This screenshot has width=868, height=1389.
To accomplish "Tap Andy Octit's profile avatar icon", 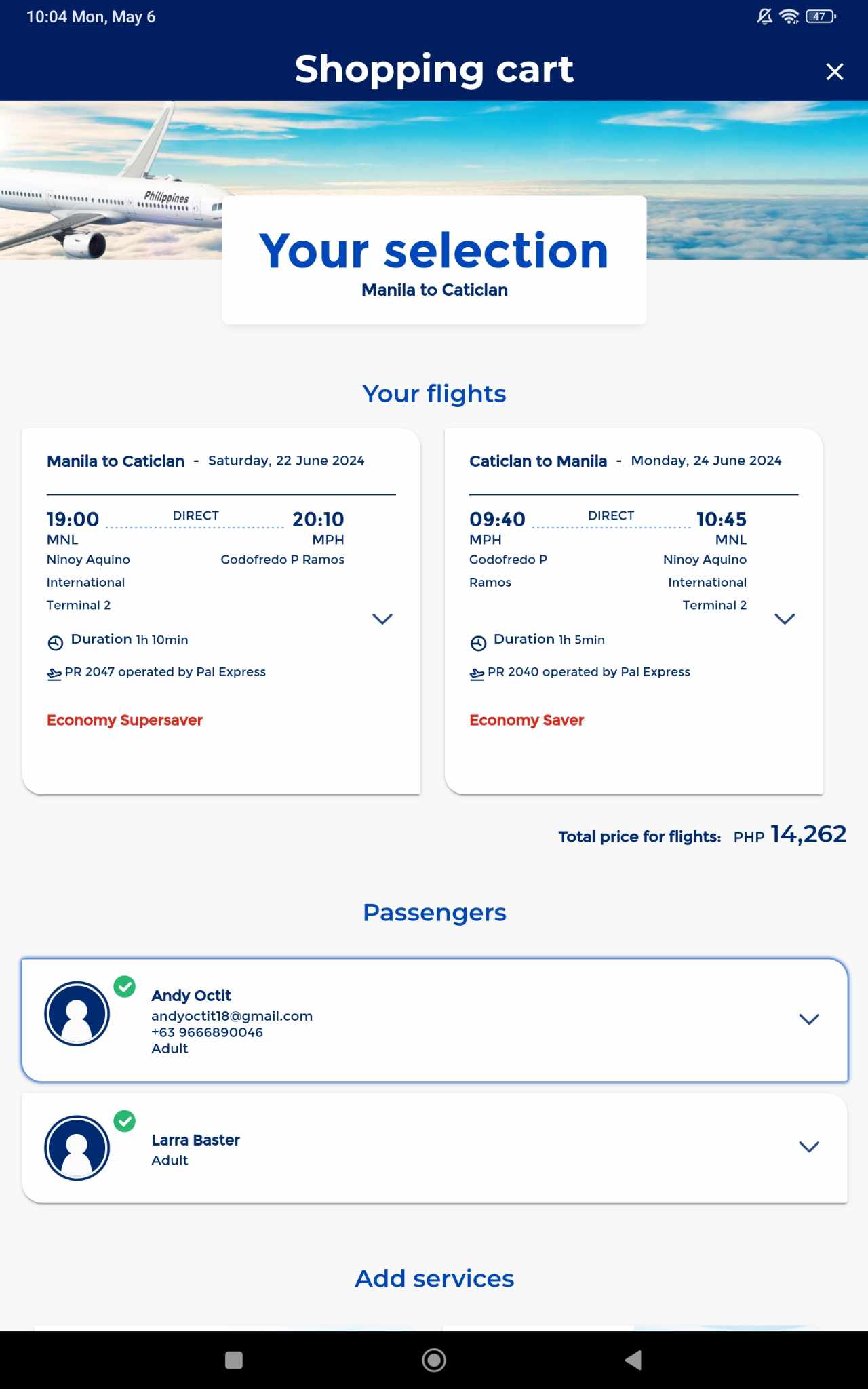I will pos(77,1013).
